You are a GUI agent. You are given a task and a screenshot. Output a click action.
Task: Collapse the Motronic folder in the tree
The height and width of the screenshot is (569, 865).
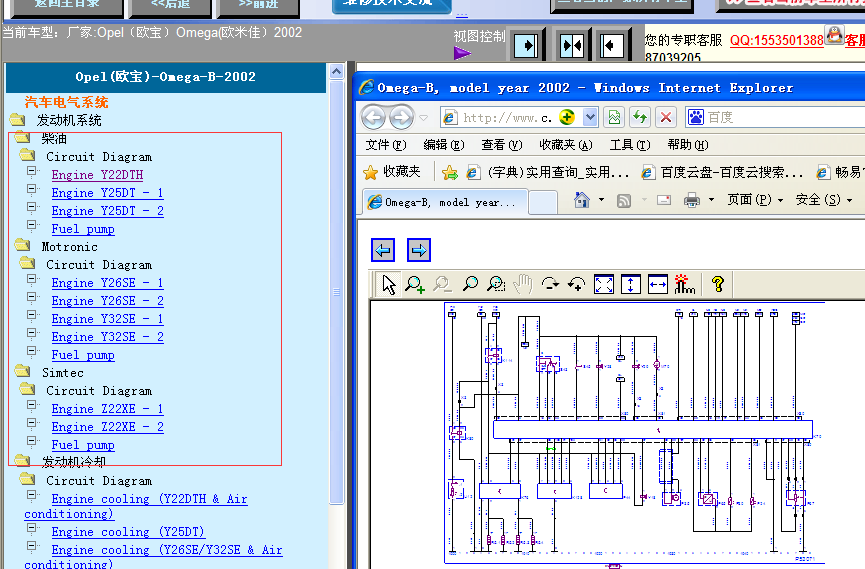(x=22, y=245)
